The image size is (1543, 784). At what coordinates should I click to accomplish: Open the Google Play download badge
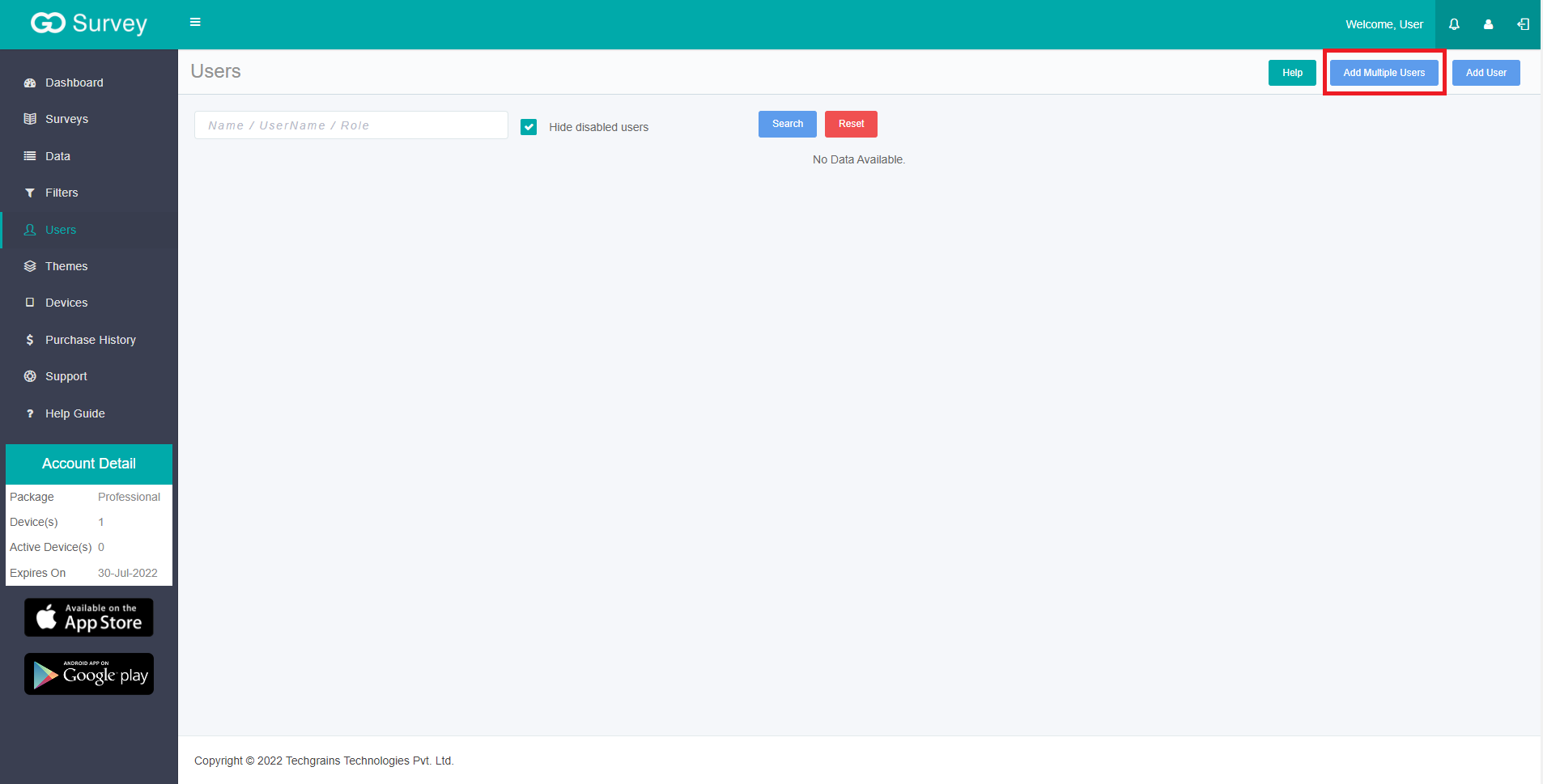coord(89,674)
